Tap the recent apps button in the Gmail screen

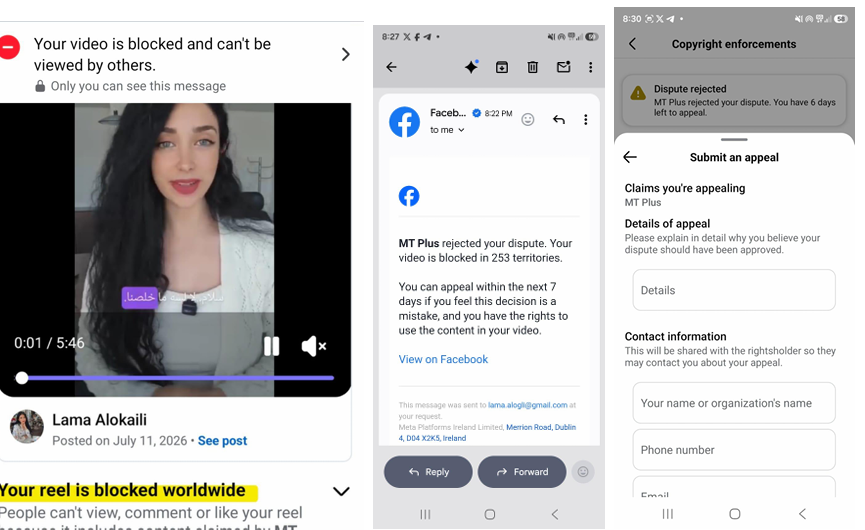[x=425, y=515]
